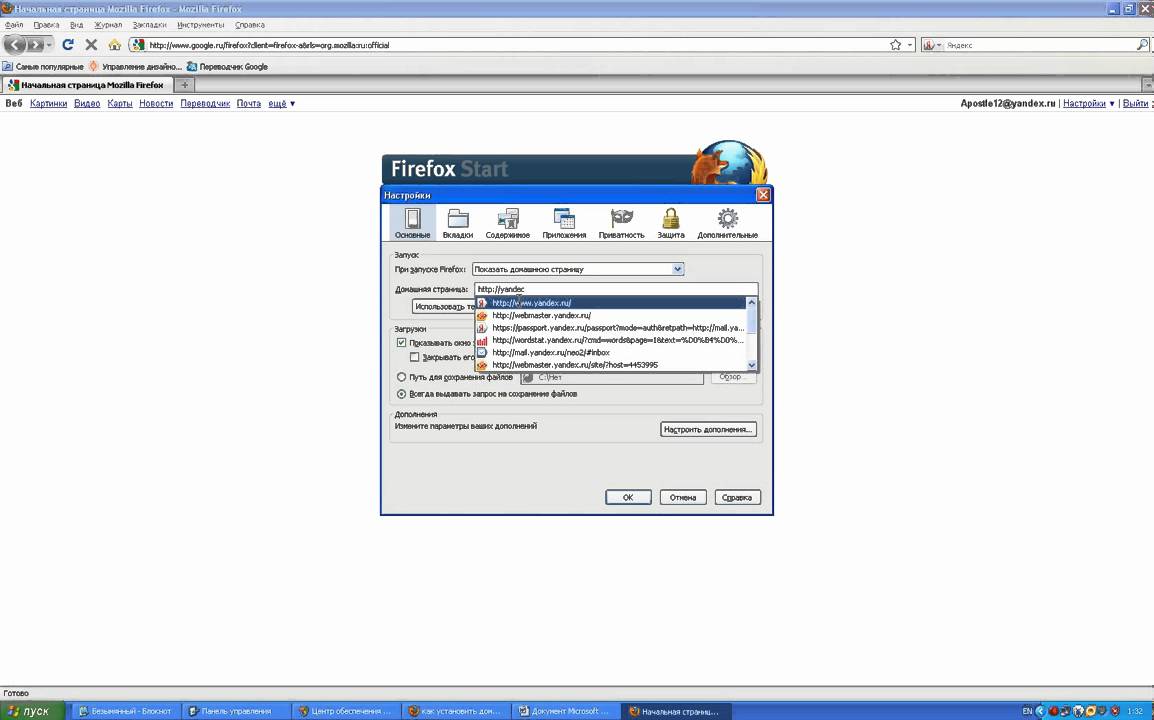Open the Файл menu

point(14,25)
